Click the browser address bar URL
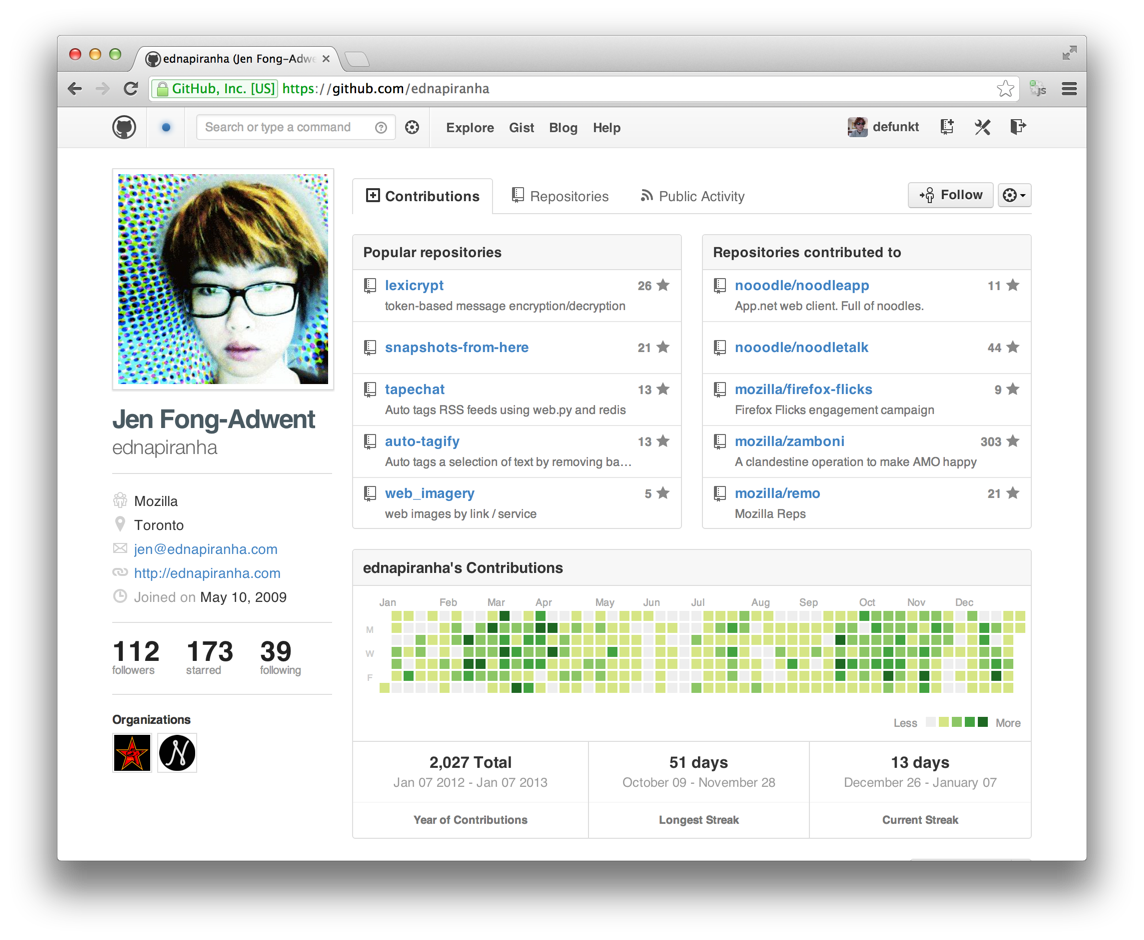Viewport: 1144px width, 940px height. (385, 88)
